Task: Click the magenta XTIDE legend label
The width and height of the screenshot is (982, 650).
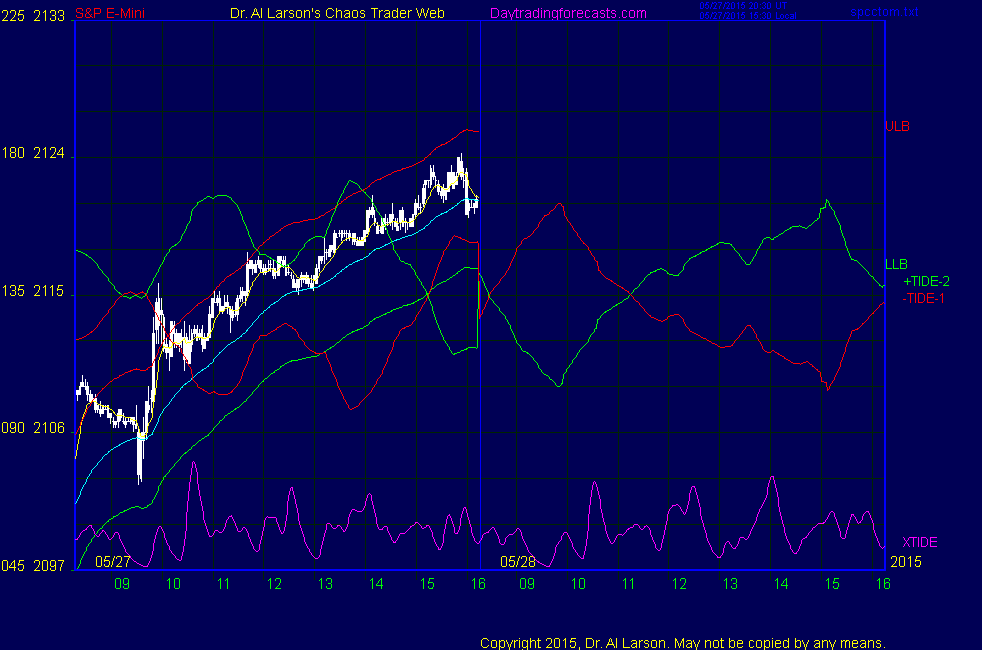Action: pyautogui.click(x=919, y=542)
